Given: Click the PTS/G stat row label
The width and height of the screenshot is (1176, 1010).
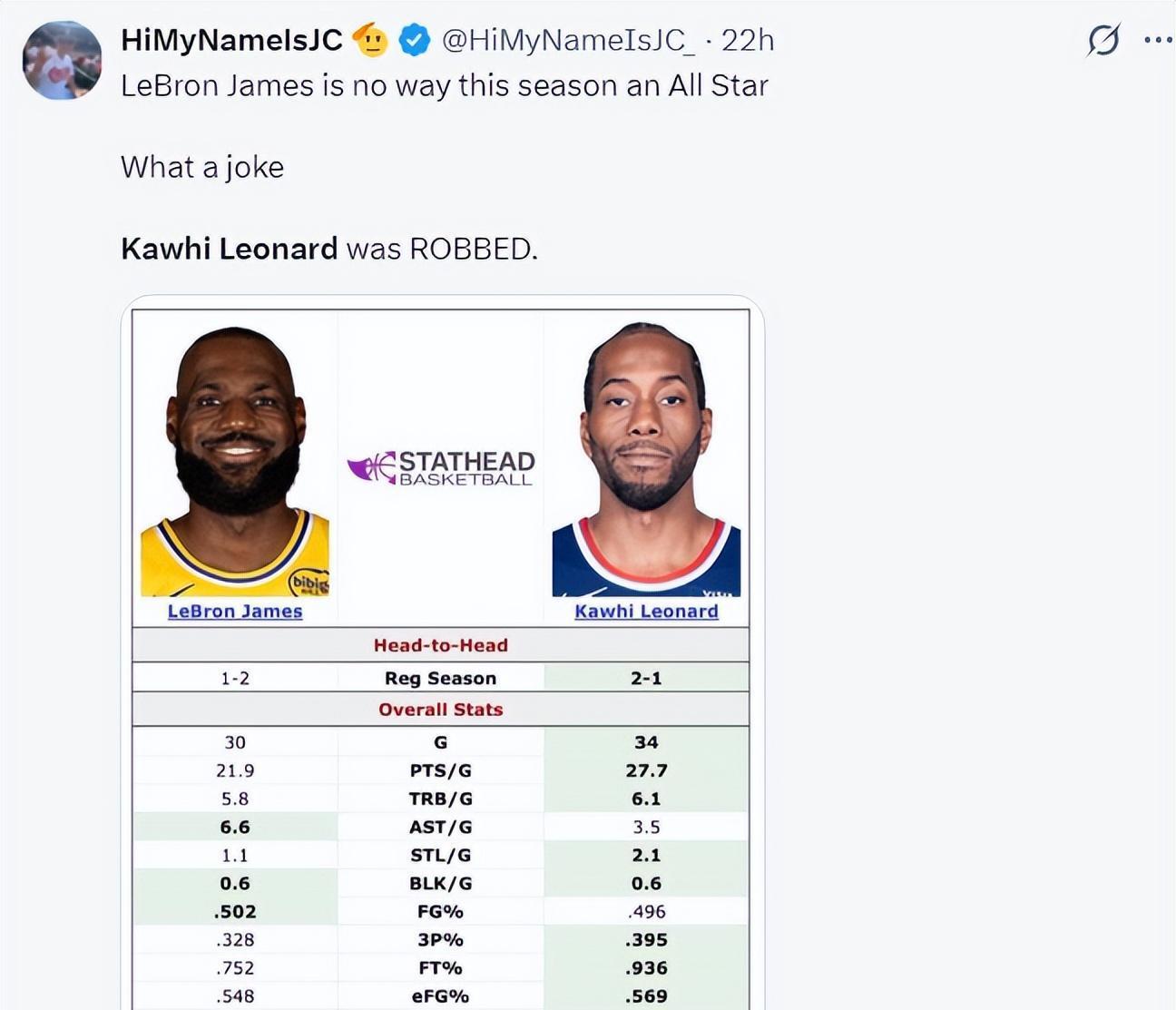Looking at the screenshot, I should [441, 770].
